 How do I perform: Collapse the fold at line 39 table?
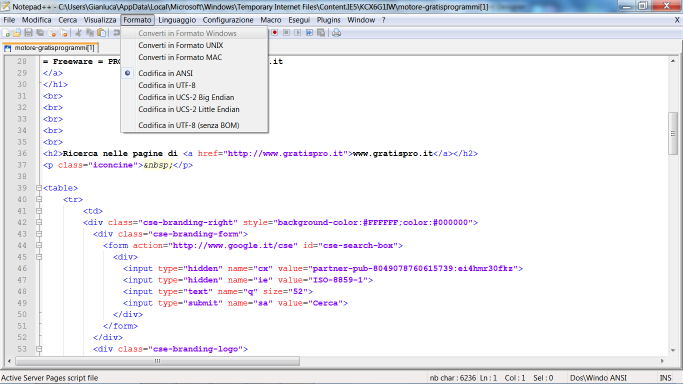coord(39,188)
